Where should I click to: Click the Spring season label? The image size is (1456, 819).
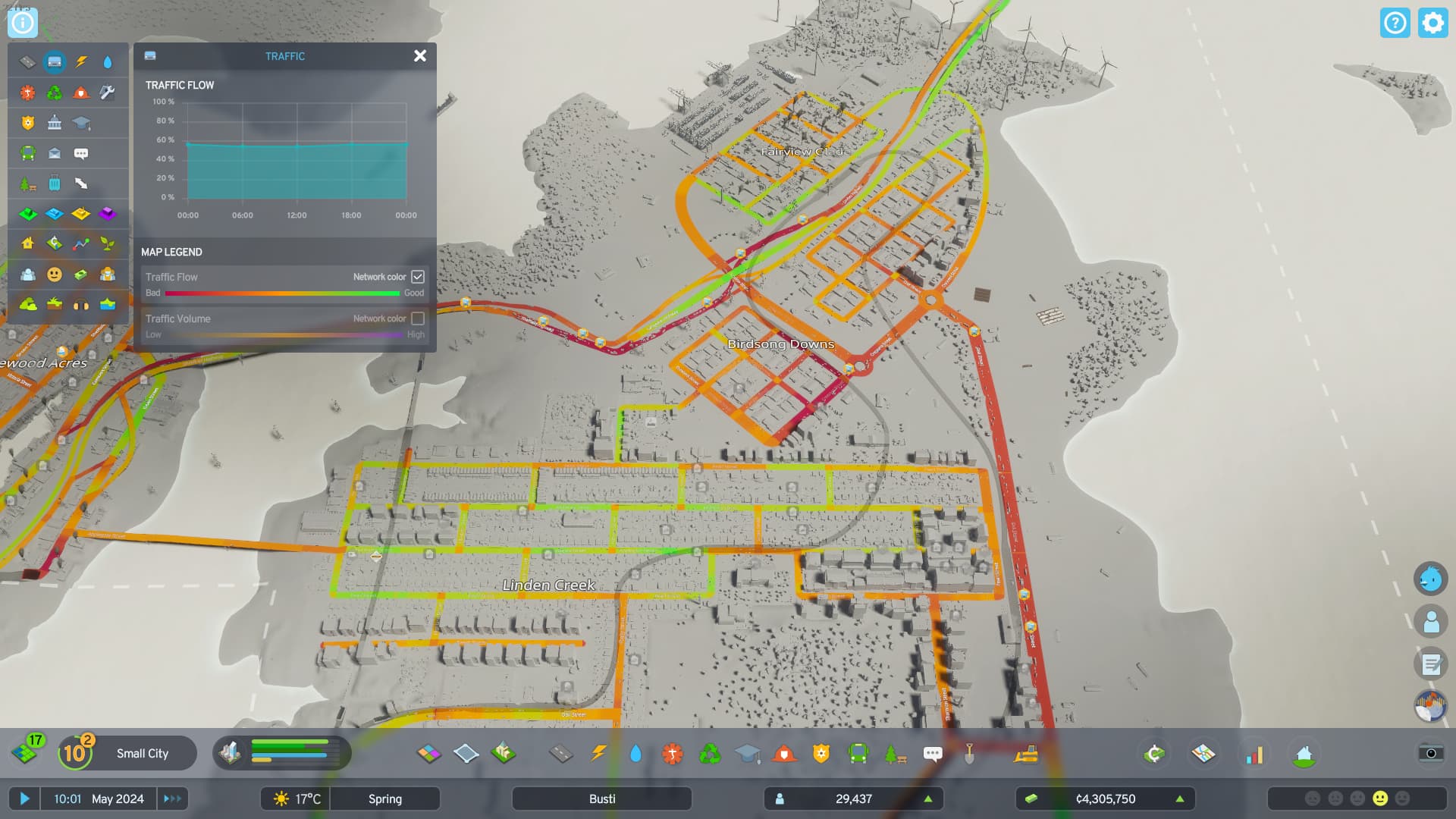[x=385, y=799]
